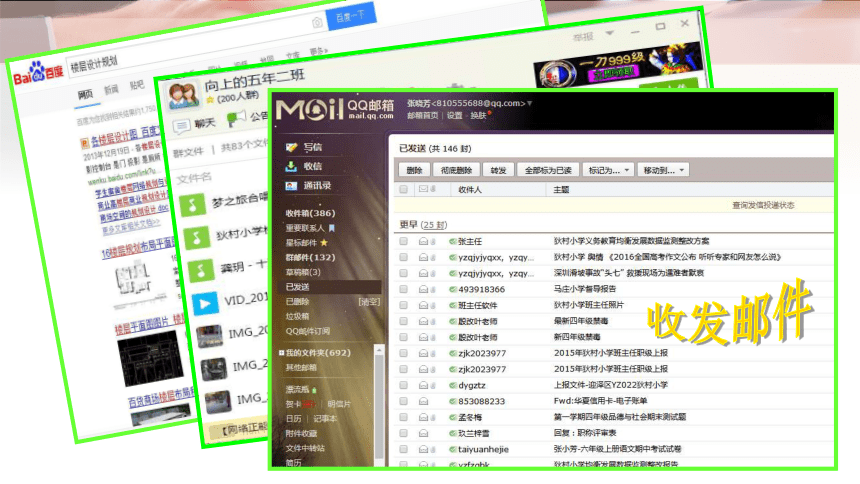
Task: Click sidebar scrollbar up arrow
Action: pos(379,350)
